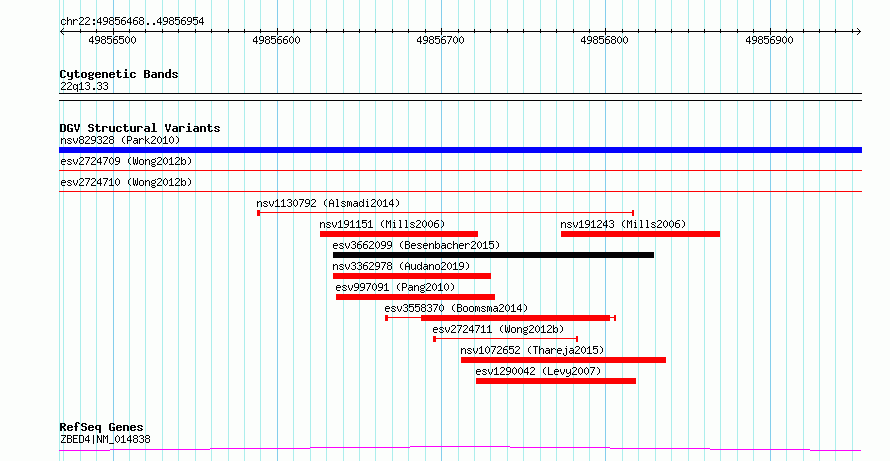Screen dimensions: 890x461
Task: Click ruler position 49856600
Action: [x=276, y=40]
